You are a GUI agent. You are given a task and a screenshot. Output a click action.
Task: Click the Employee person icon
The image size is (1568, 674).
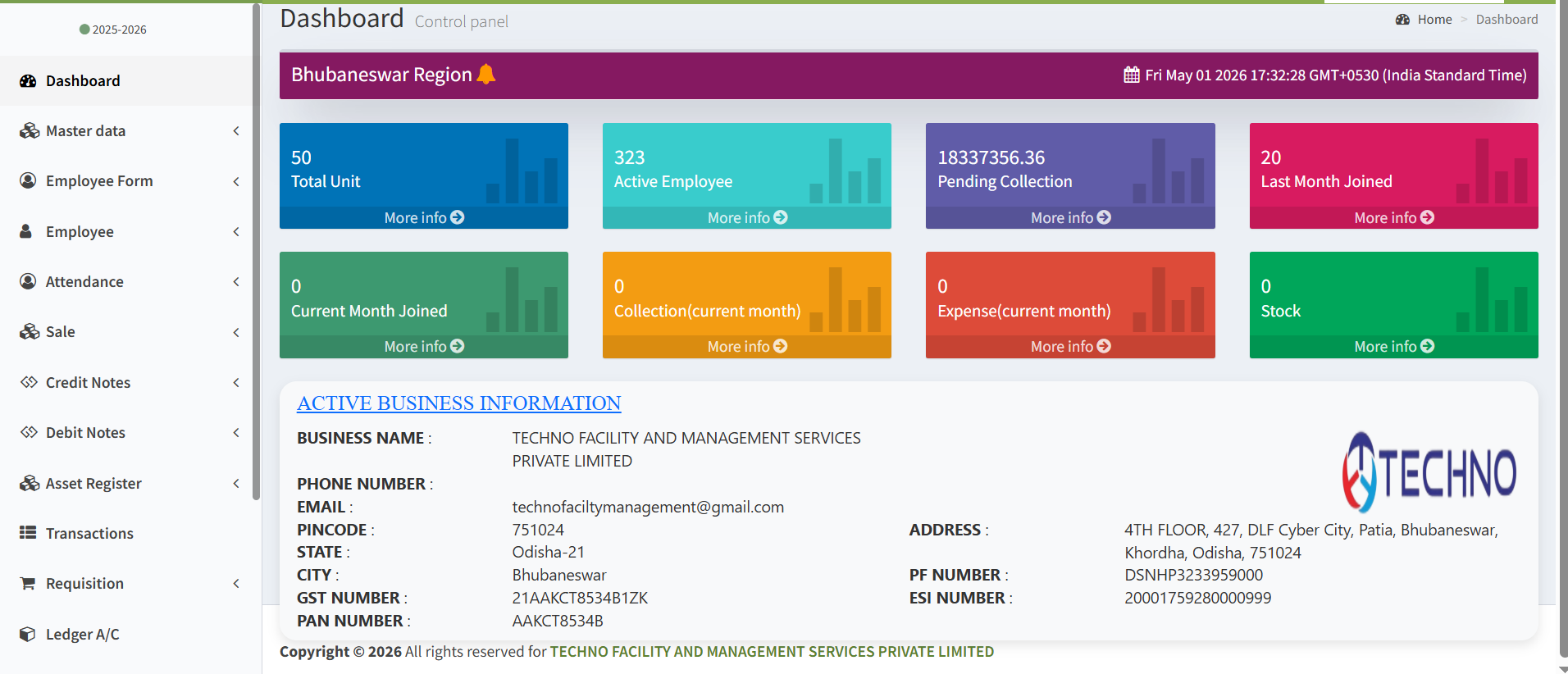coord(26,231)
